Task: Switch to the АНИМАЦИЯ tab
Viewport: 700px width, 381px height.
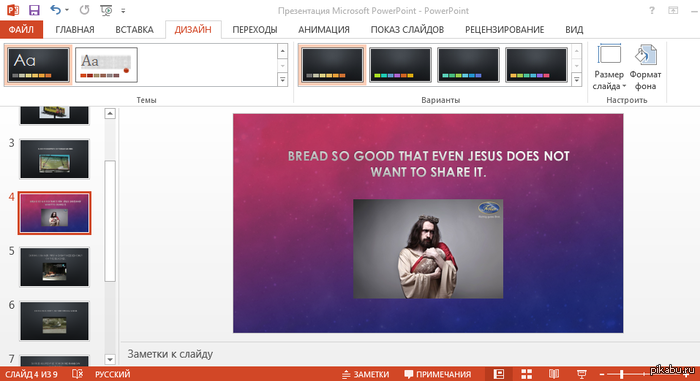Action: click(x=324, y=29)
